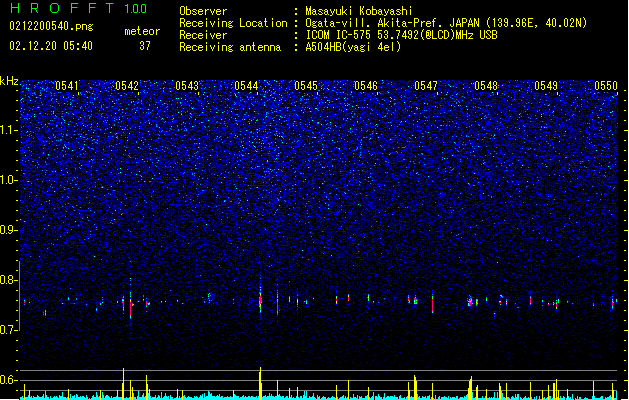Click the 0547 time marker
The height and width of the screenshot is (400, 629).
pyautogui.click(x=426, y=86)
